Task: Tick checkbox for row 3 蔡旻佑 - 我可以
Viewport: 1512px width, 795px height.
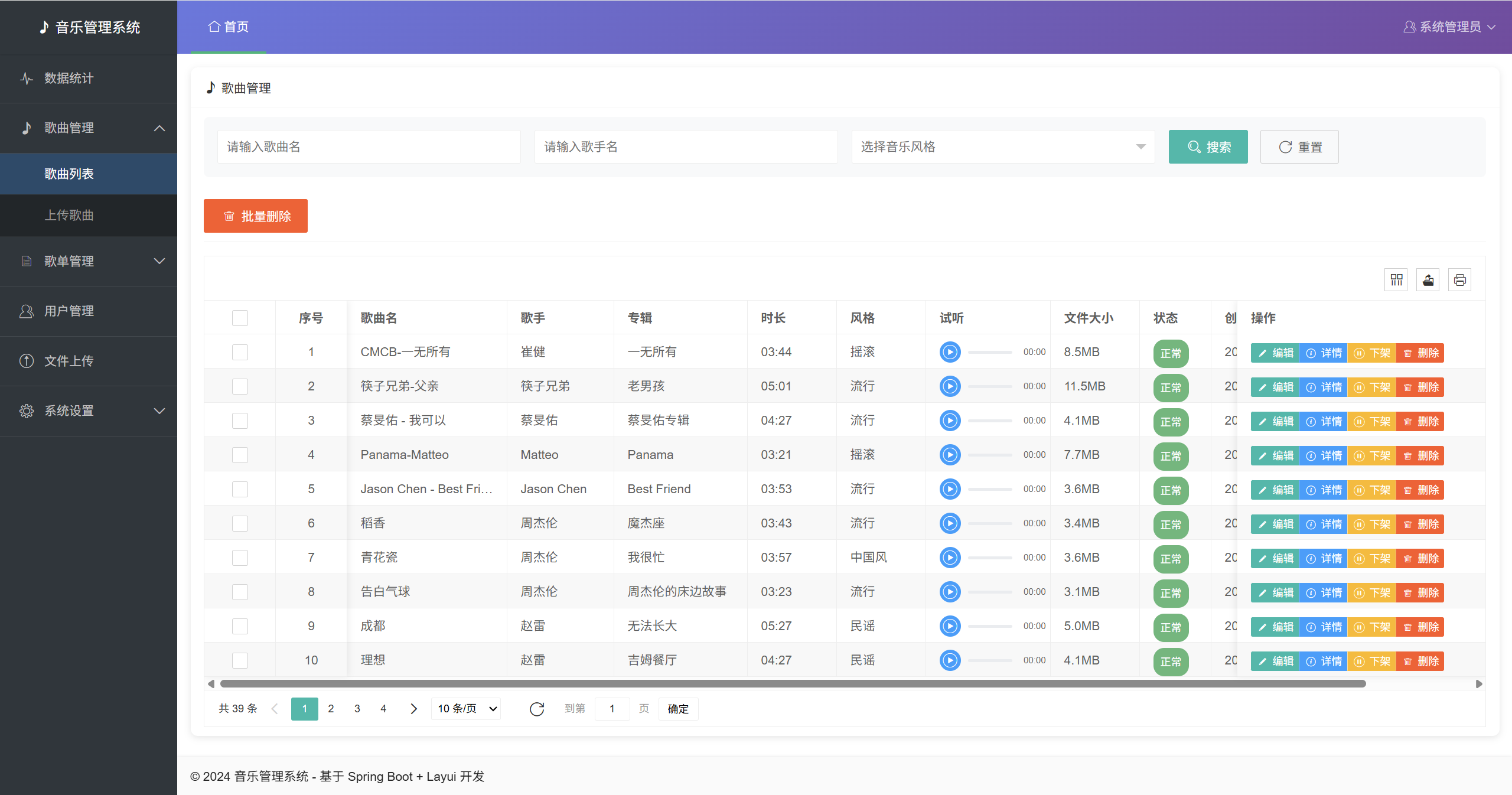Action: 240,421
